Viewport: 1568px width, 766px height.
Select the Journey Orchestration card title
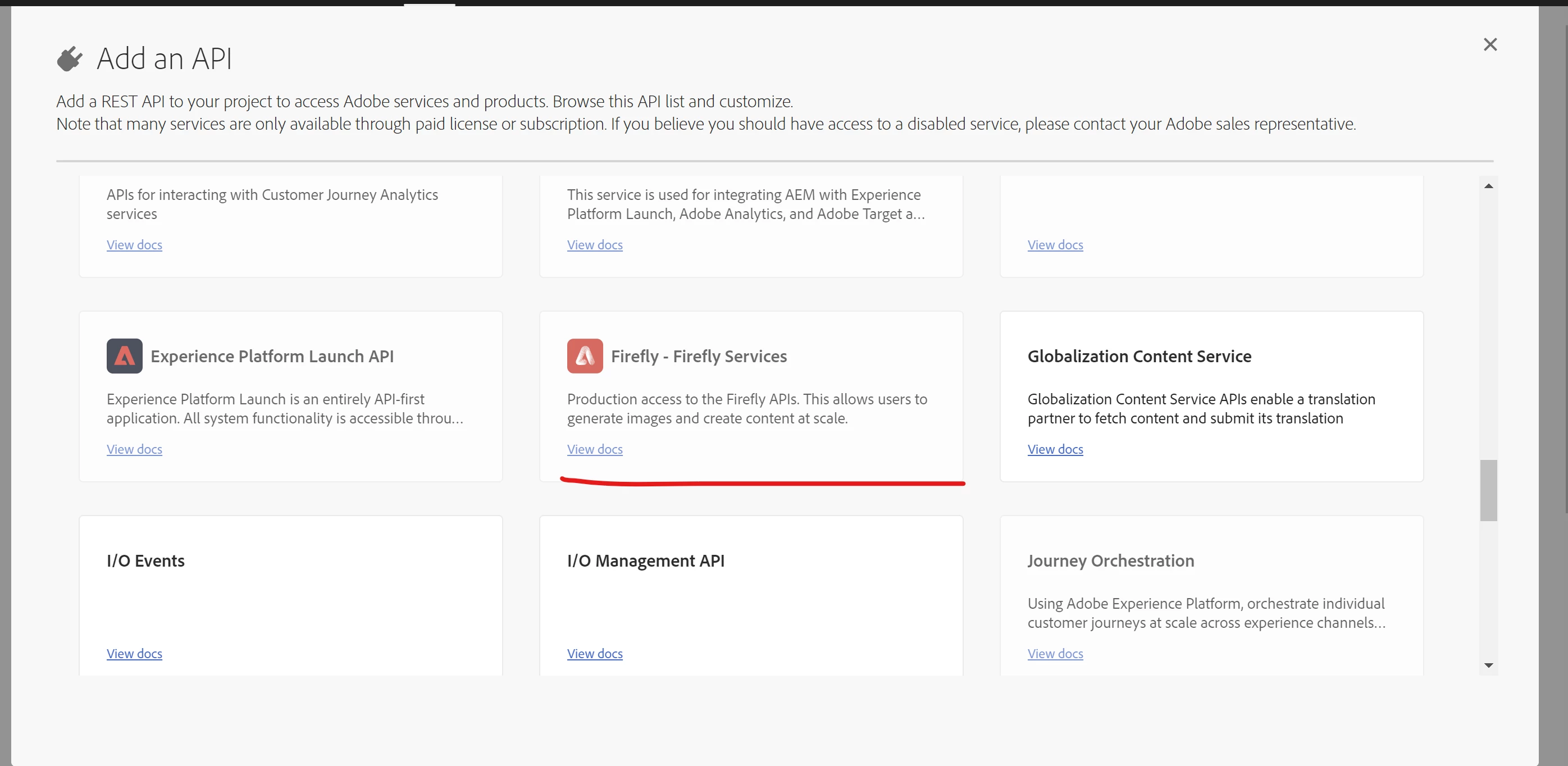pyautogui.click(x=1110, y=561)
